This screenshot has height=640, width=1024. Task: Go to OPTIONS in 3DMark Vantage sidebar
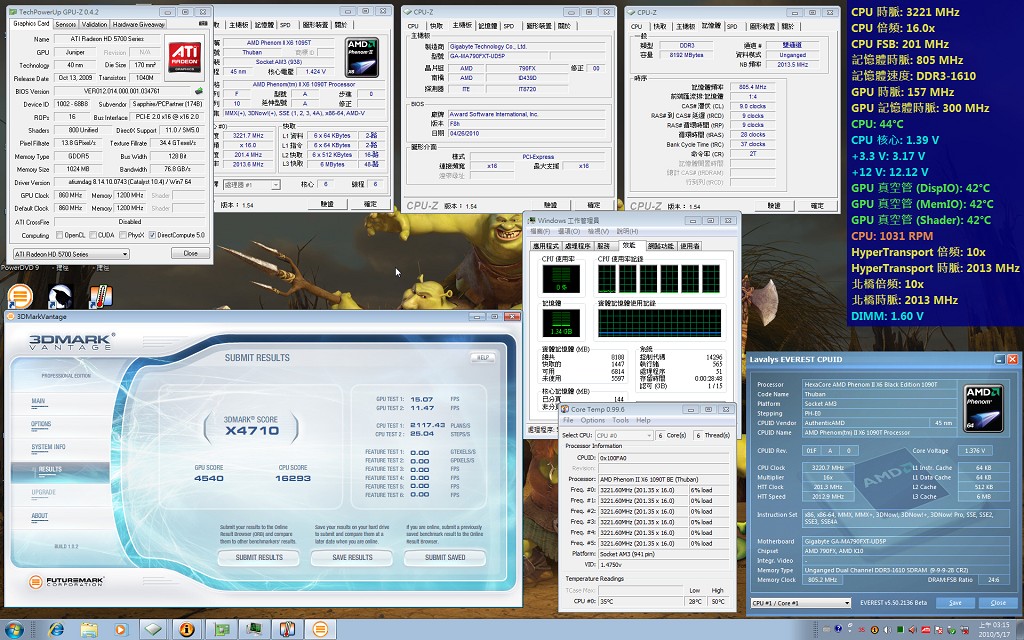(x=40, y=424)
